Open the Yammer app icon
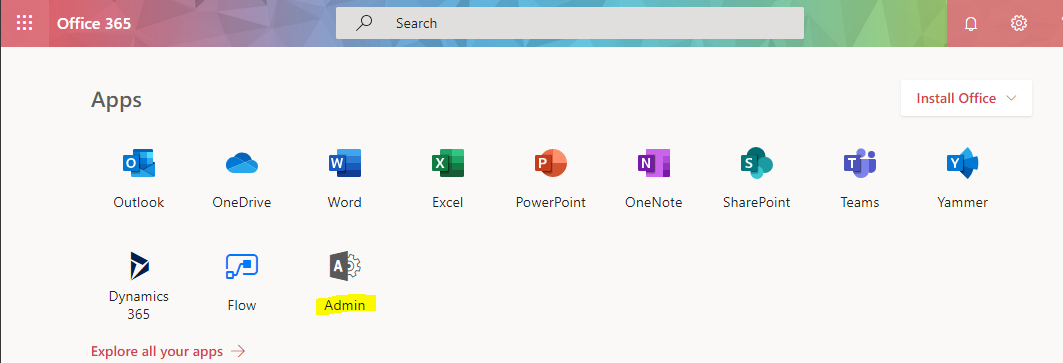 point(963,164)
